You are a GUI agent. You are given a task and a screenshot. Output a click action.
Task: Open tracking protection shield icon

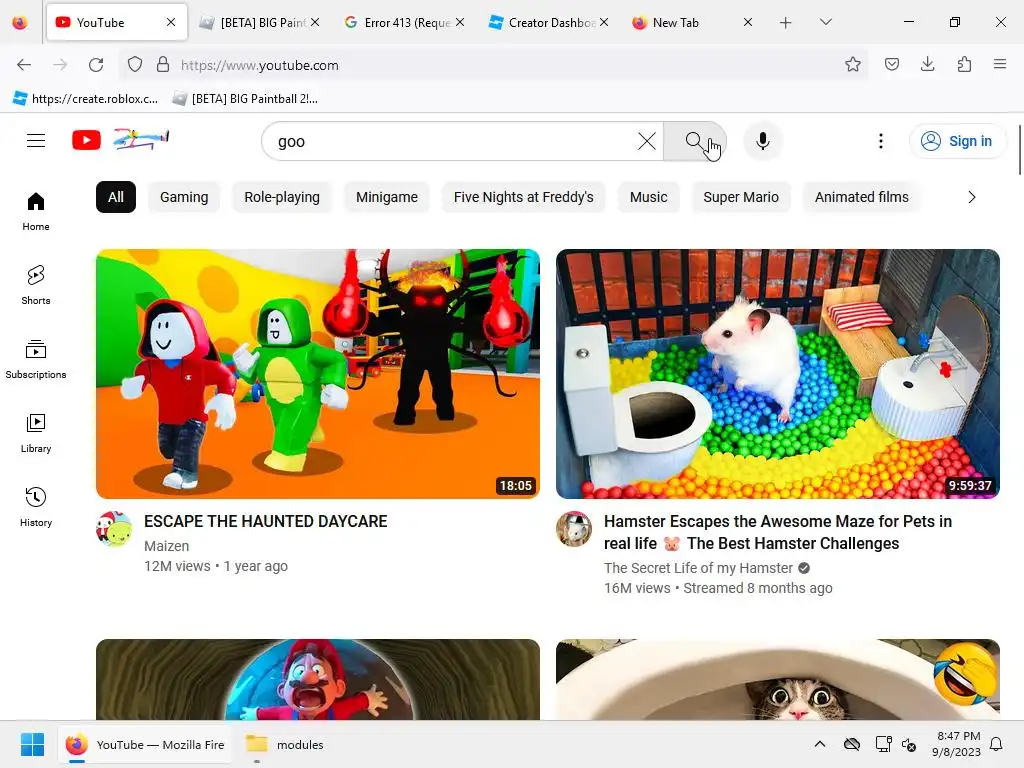click(x=135, y=65)
